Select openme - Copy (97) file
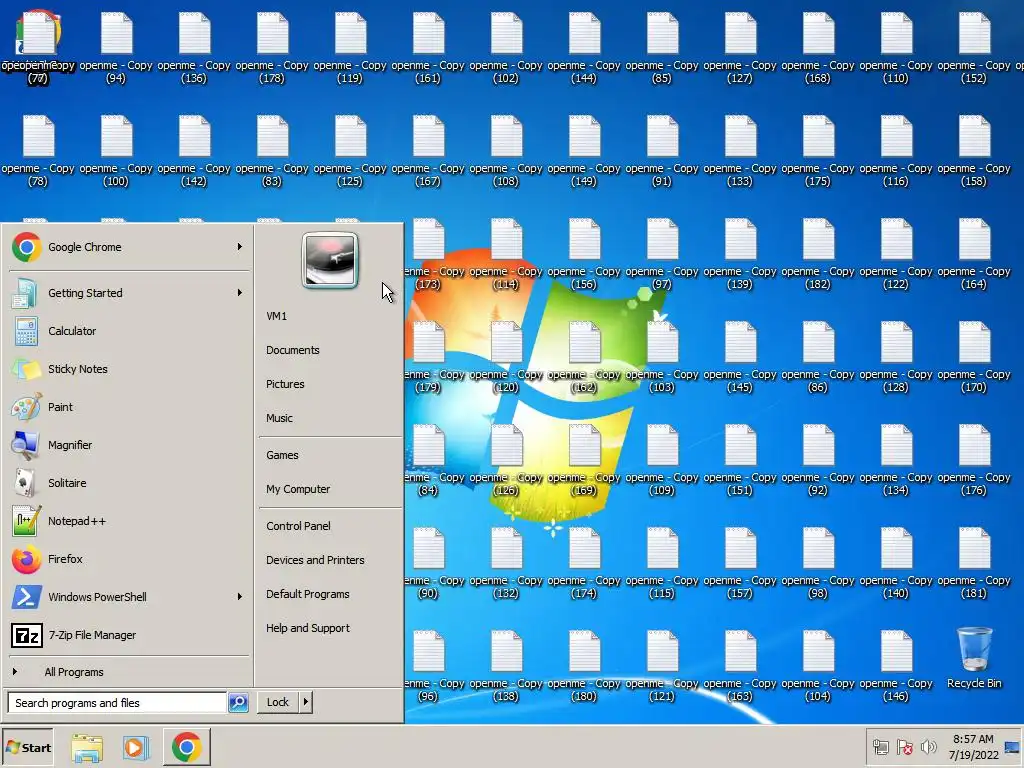The width and height of the screenshot is (1024, 768). 662,255
